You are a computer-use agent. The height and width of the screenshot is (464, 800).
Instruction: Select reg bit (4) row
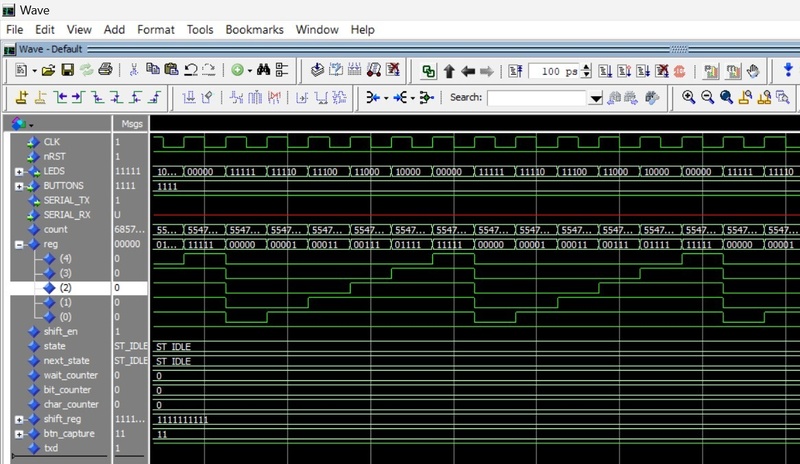pos(60,259)
